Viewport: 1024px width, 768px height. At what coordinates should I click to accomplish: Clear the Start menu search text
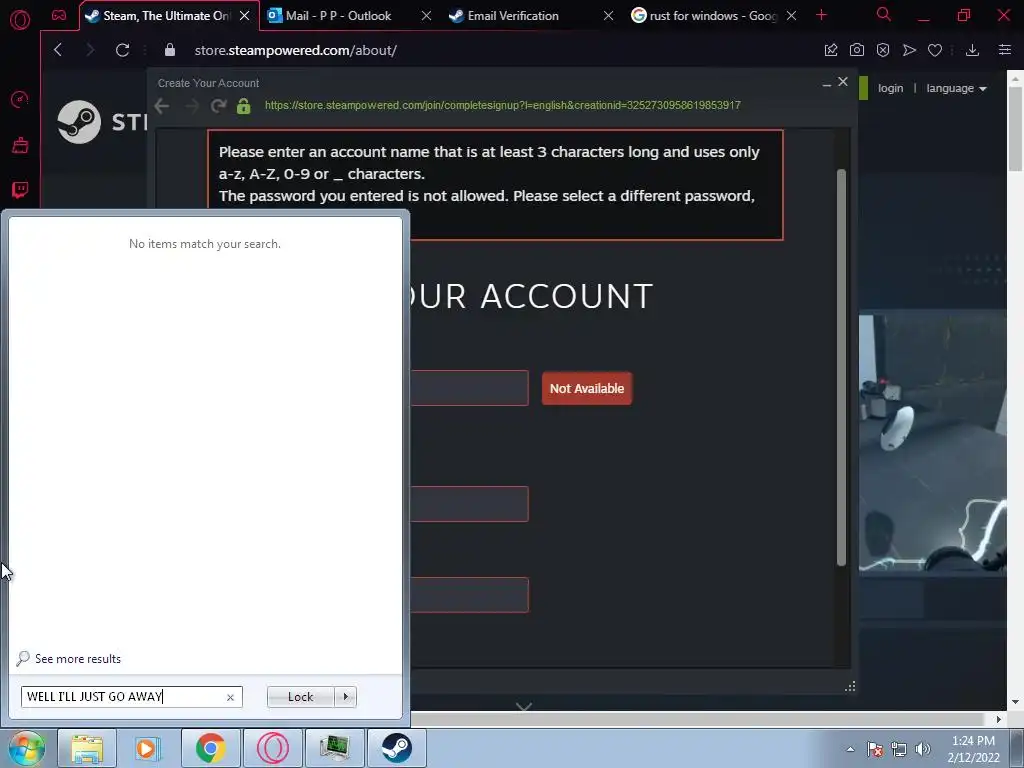230,697
